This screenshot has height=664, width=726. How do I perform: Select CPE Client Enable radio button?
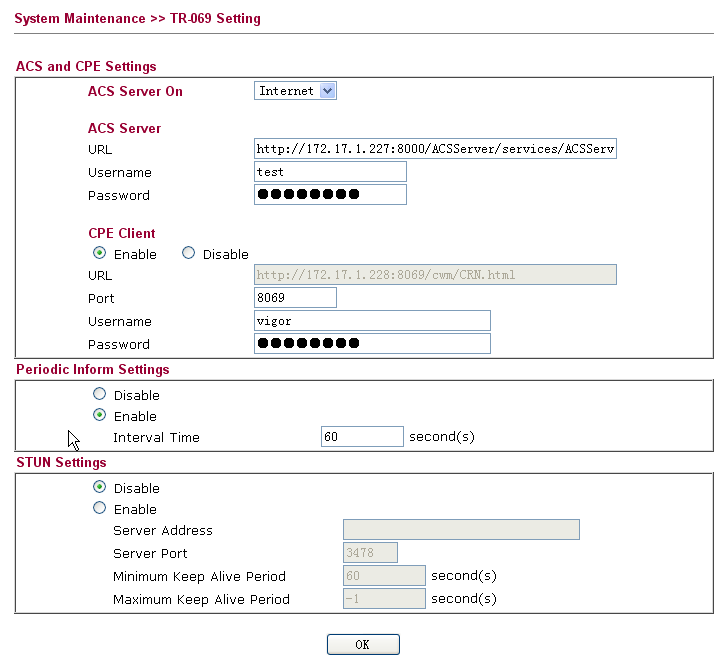click(x=99, y=253)
